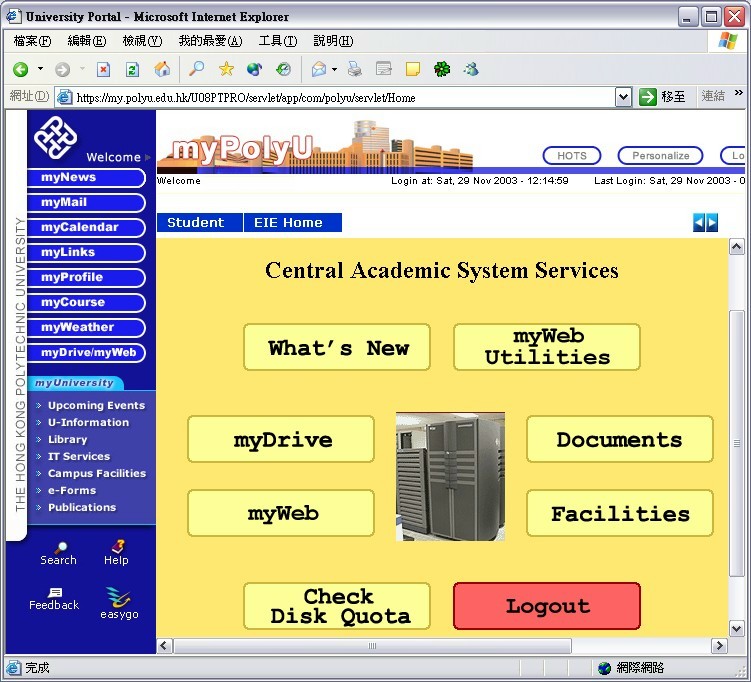Image resolution: width=751 pixels, height=682 pixels.
Task: Open myWeather from sidebar
Action: pos(87,328)
